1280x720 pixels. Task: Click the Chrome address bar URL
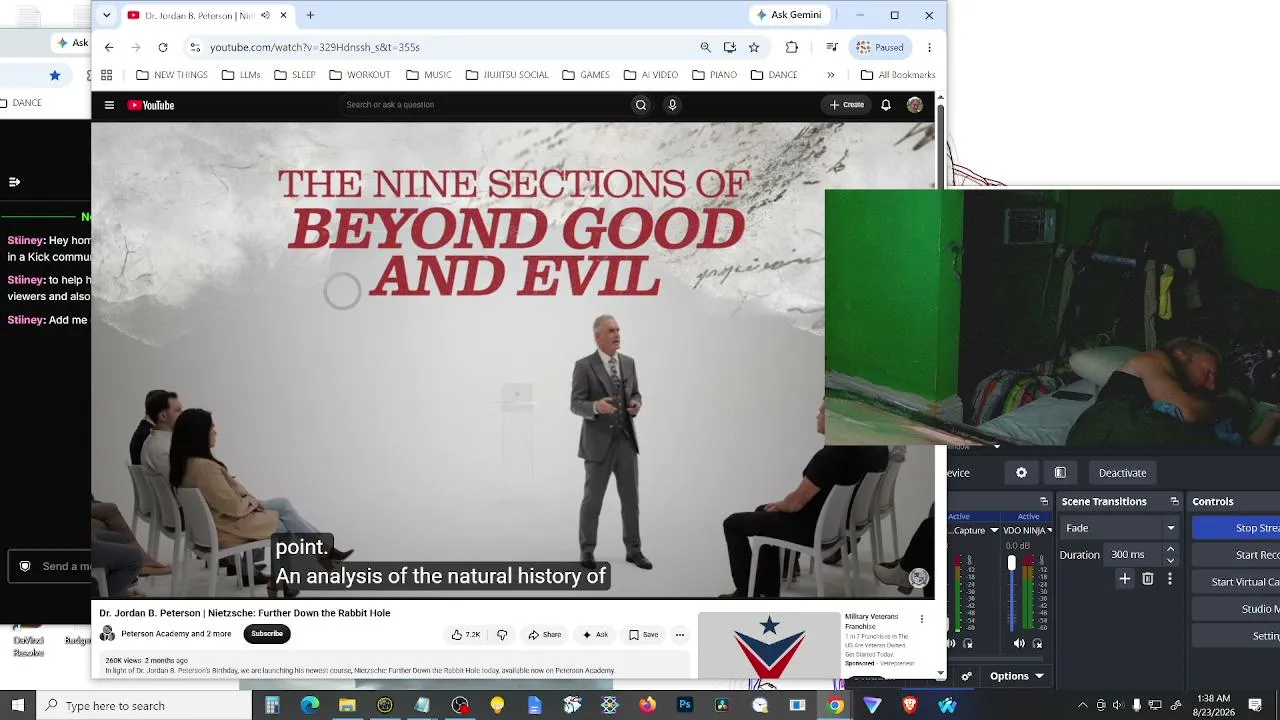point(315,47)
